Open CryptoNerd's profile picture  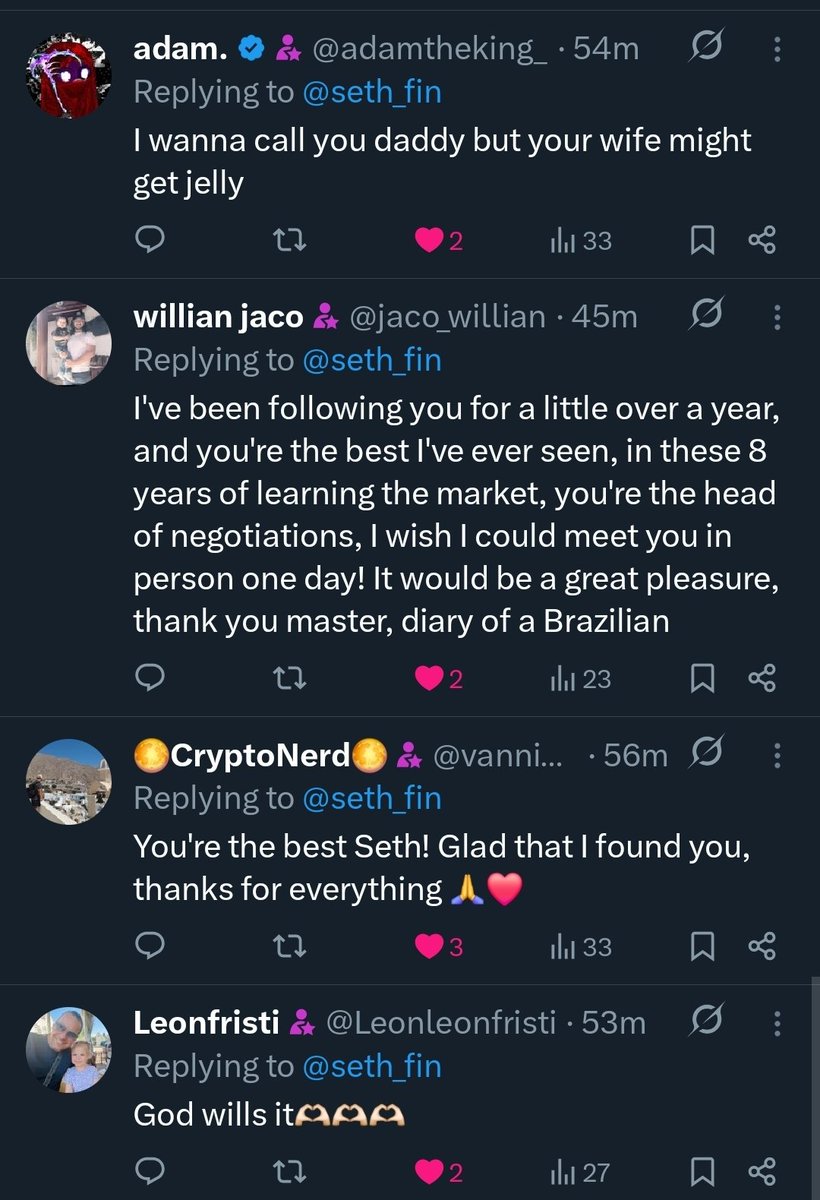pyautogui.click(x=68, y=781)
